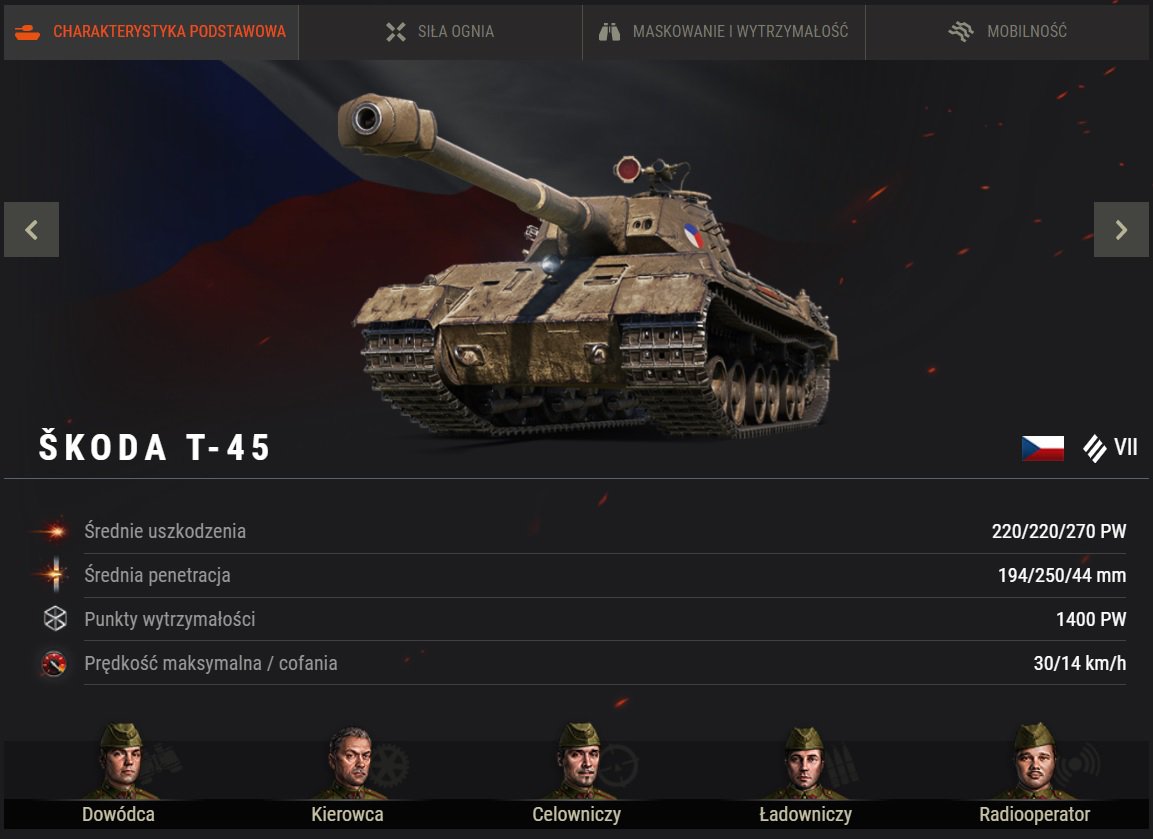Click the Średnie uszkodzenia damage icon
The height and width of the screenshot is (839, 1153).
coord(53,531)
